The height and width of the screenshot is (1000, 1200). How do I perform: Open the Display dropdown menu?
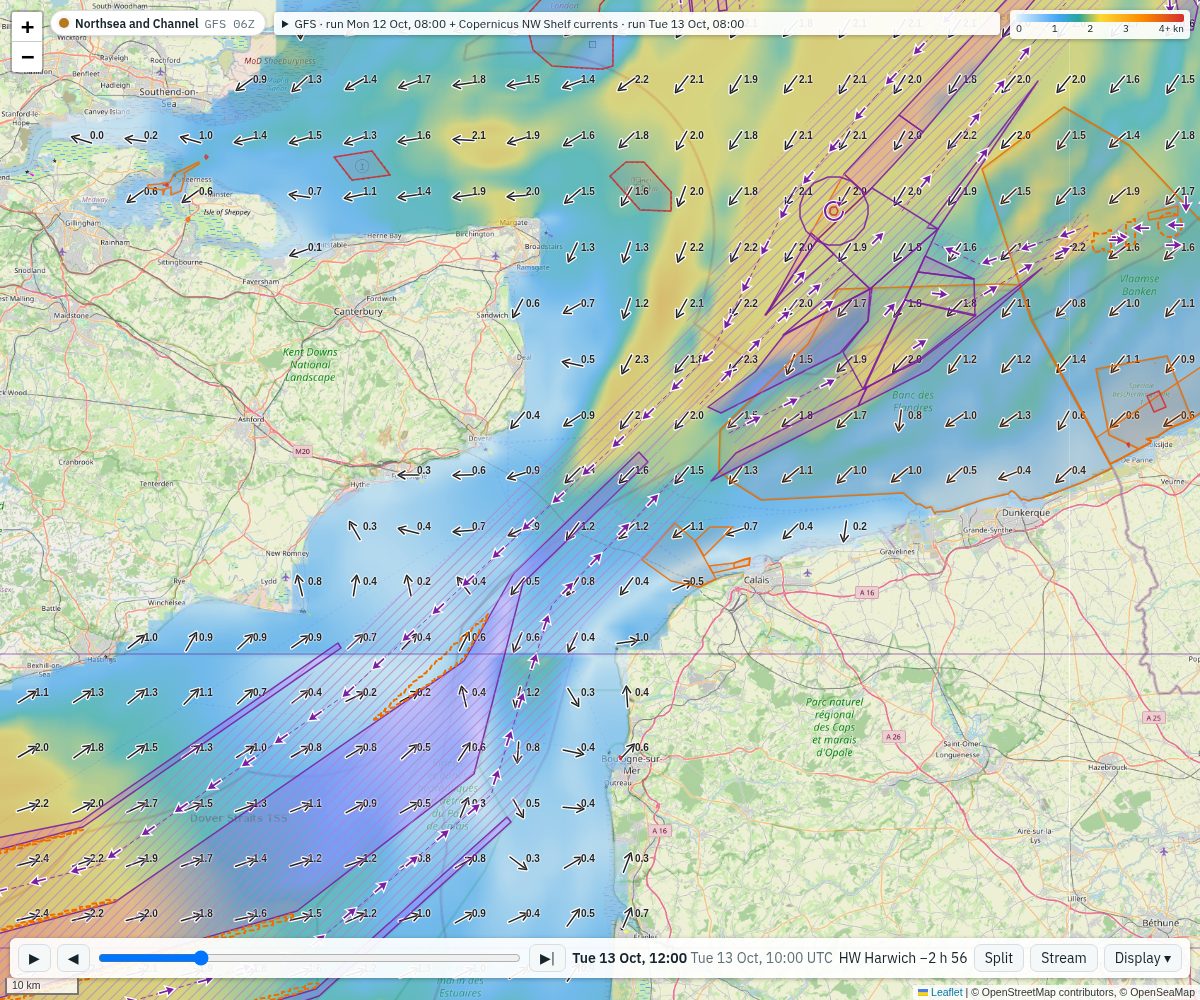click(x=1143, y=958)
